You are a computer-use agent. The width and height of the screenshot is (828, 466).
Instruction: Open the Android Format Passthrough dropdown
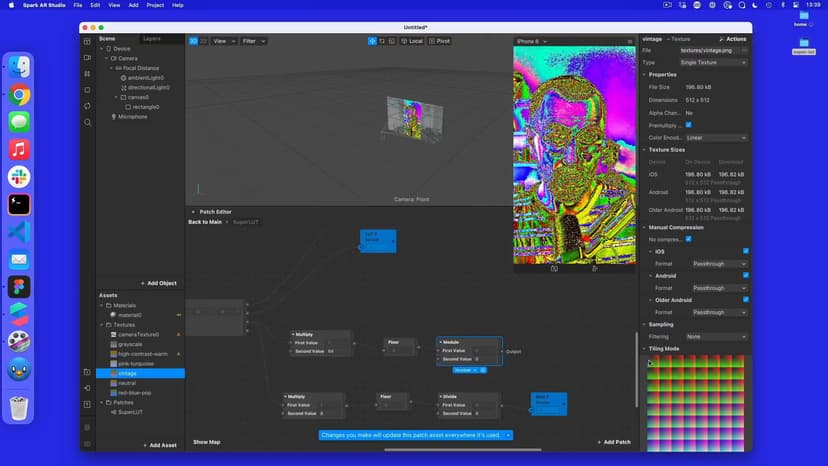[719, 288]
